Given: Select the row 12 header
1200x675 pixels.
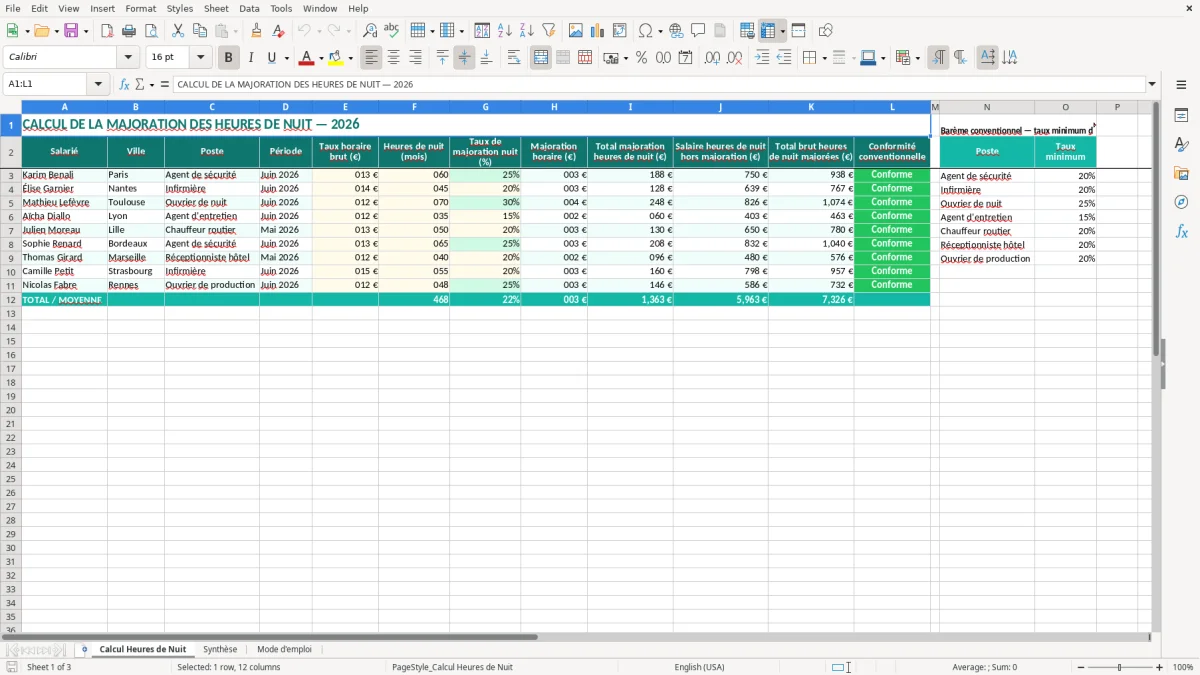Looking at the screenshot, I should (10, 299).
